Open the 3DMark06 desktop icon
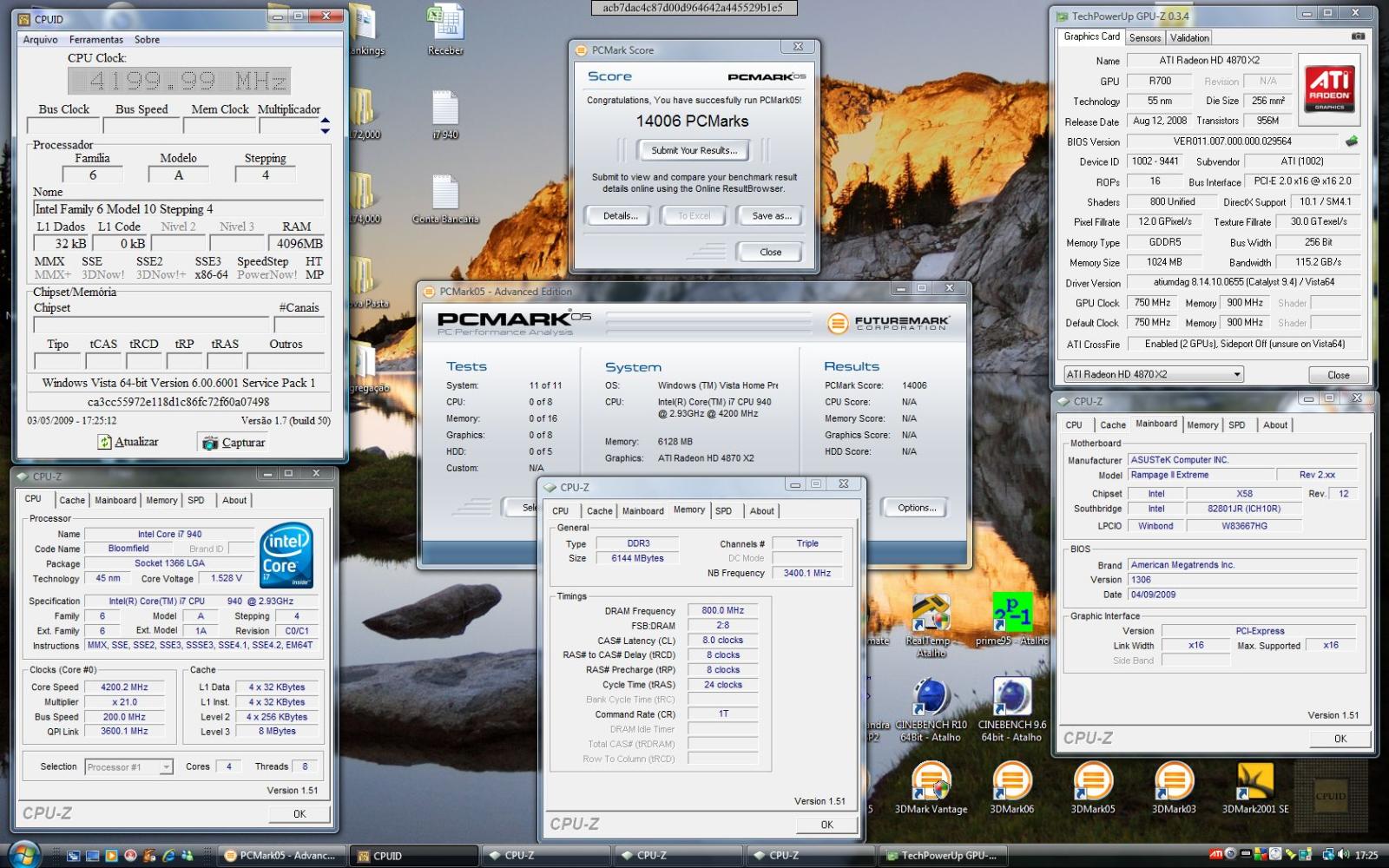Image resolution: width=1389 pixels, height=868 pixels. (x=1012, y=781)
